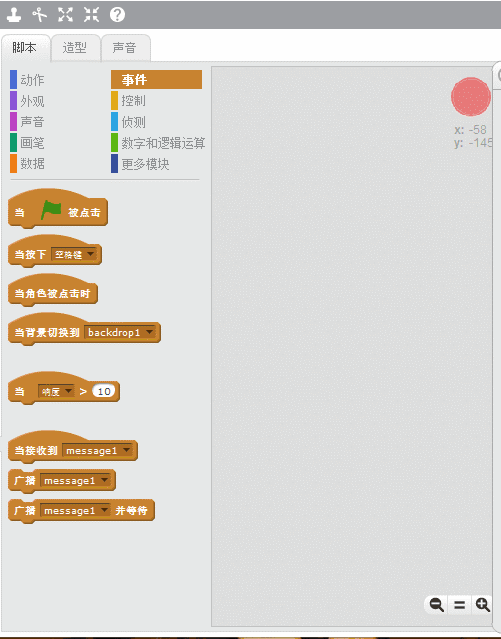Select the 动作 motion category
Image resolution: width=501 pixels, height=639 pixels.
click(x=28, y=80)
